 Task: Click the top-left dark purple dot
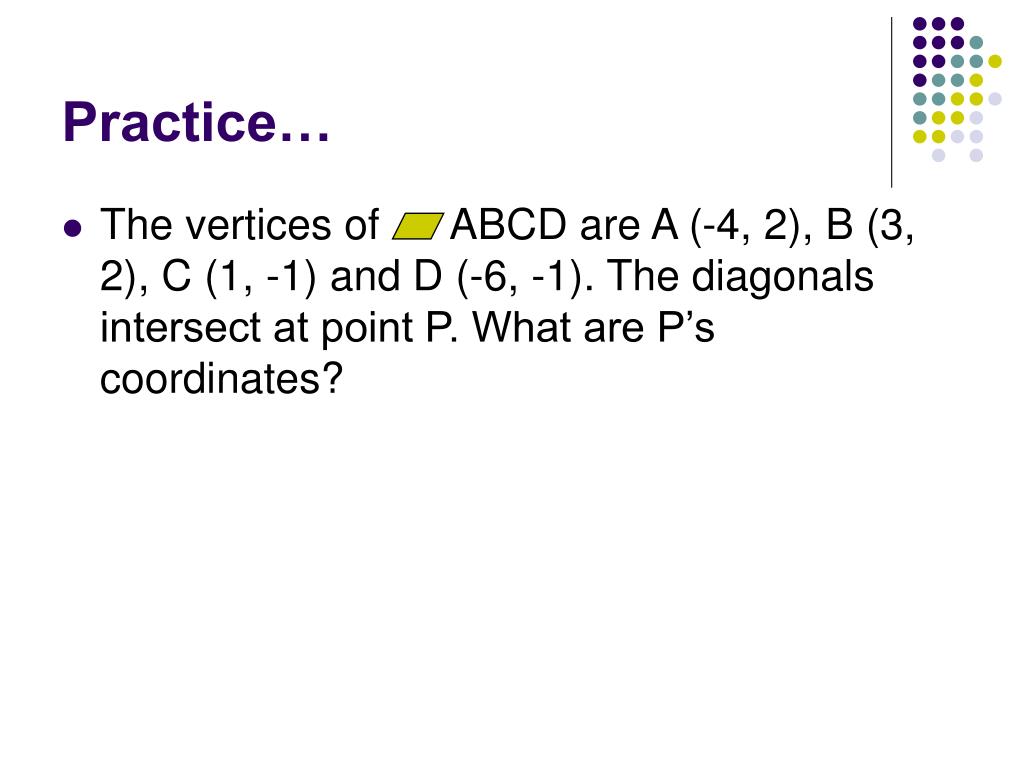920,24
